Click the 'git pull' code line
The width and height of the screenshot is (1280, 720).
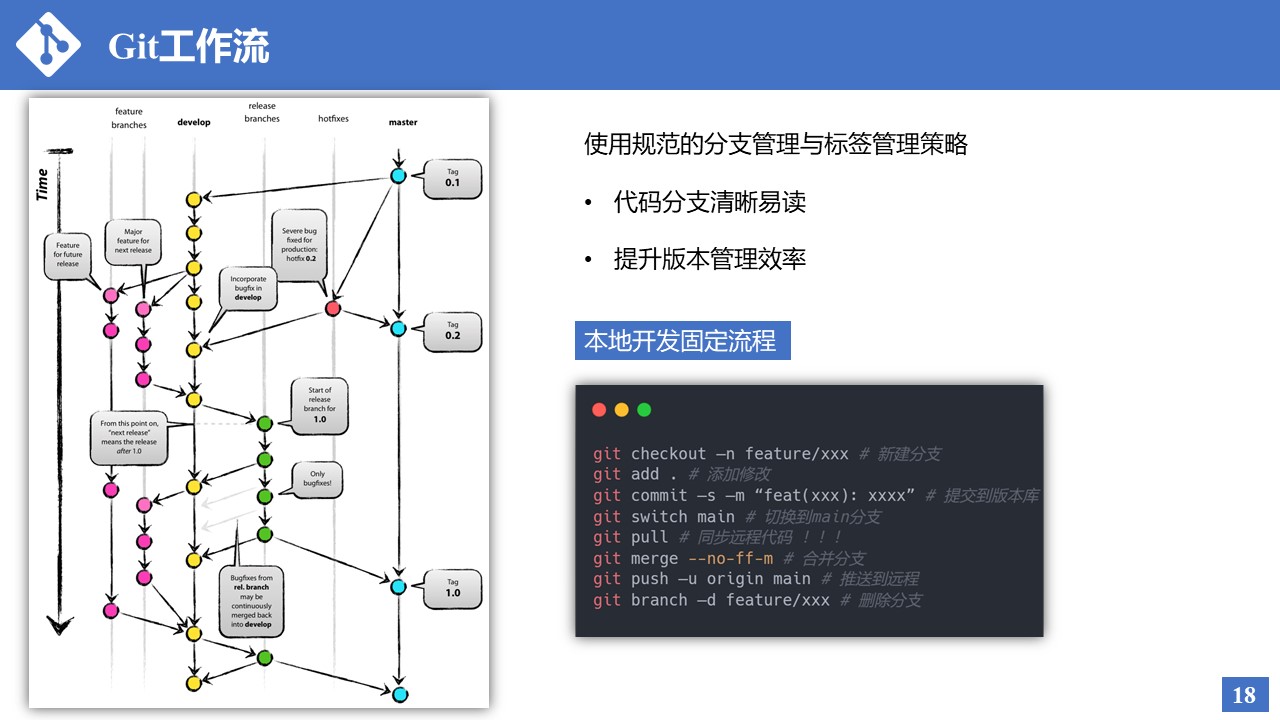[x=718, y=537]
